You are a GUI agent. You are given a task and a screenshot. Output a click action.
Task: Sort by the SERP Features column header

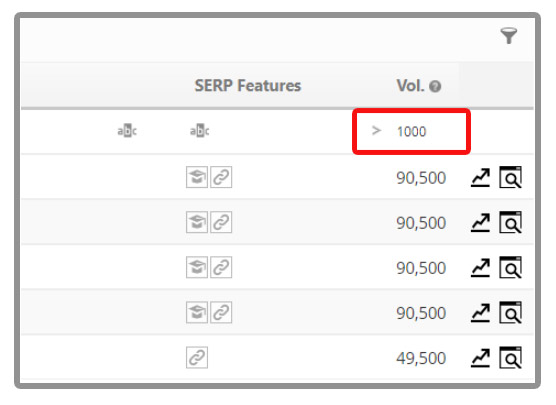[248, 85]
